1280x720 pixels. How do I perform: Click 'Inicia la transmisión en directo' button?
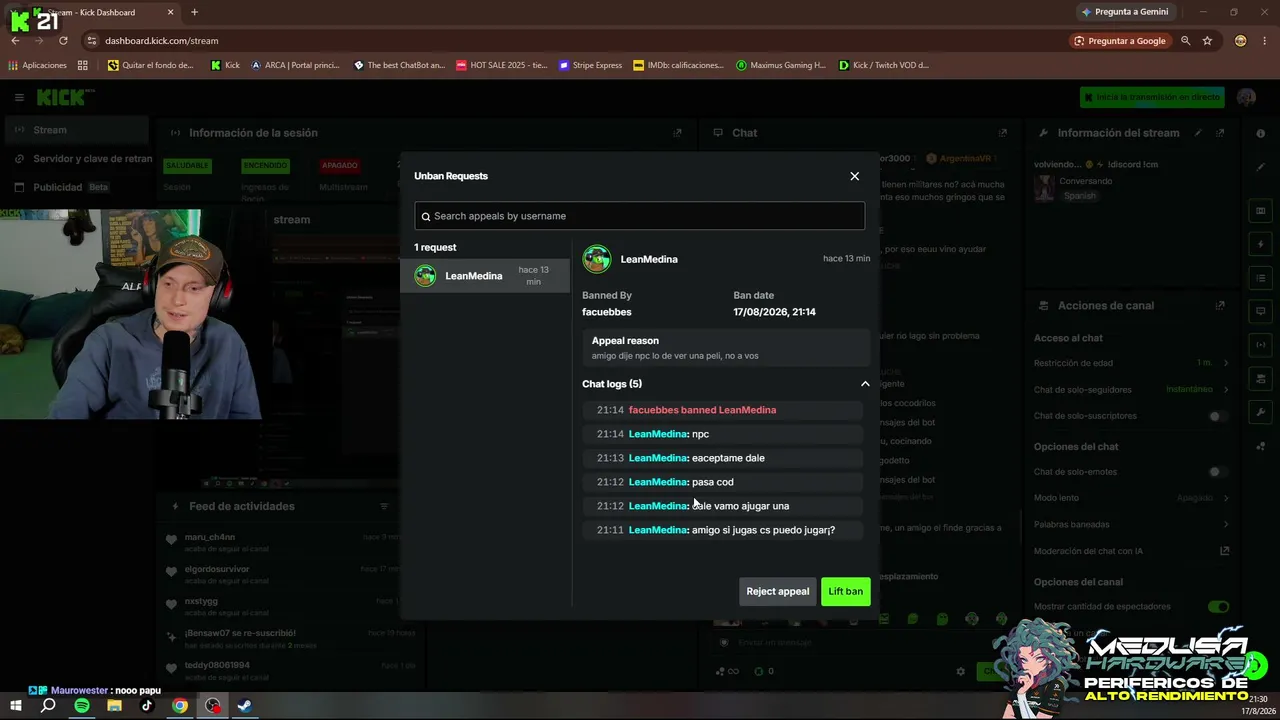pos(1153,97)
